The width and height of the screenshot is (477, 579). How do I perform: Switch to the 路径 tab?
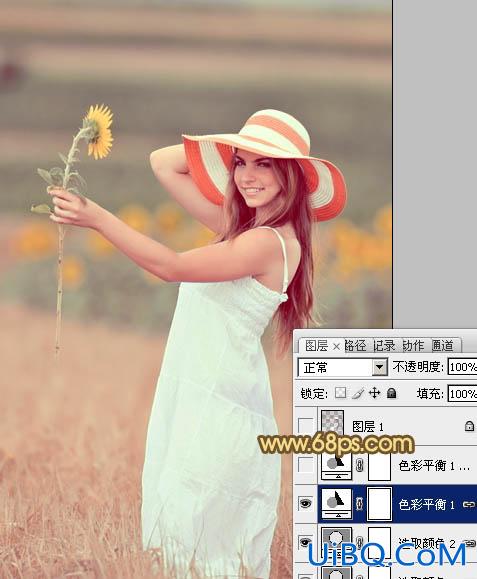point(355,346)
